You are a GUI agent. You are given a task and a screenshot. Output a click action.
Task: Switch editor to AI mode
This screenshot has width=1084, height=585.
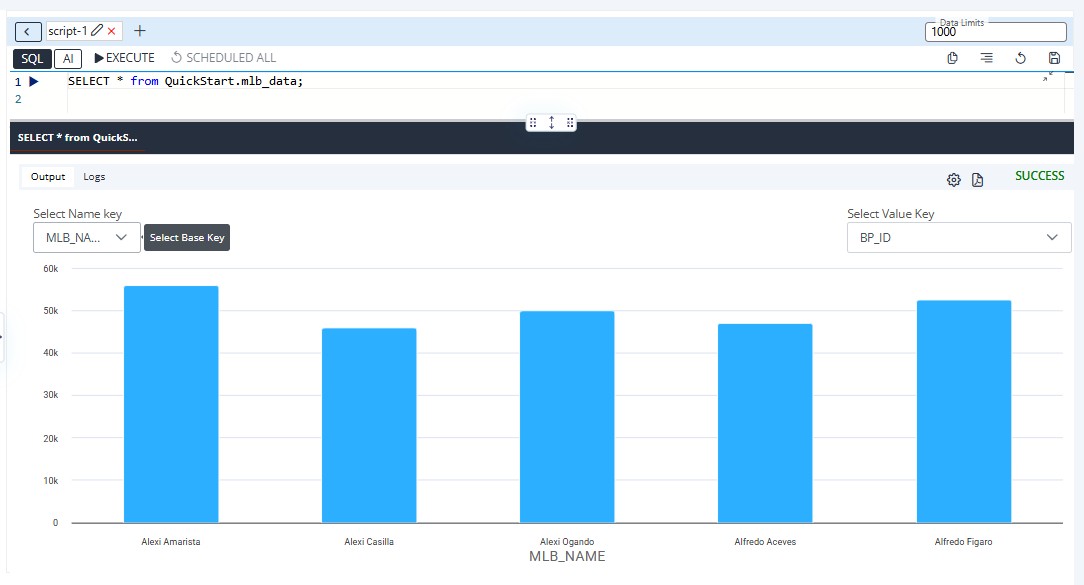click(x=68, y=58)
